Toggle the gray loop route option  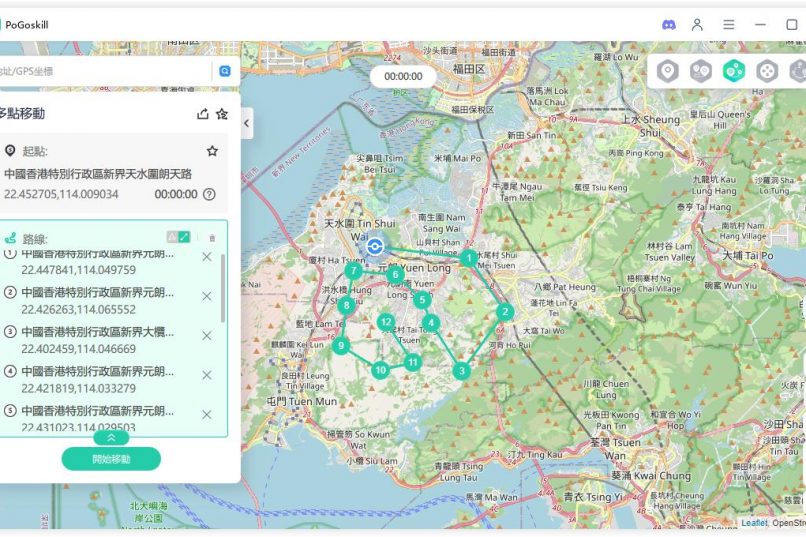171,237
